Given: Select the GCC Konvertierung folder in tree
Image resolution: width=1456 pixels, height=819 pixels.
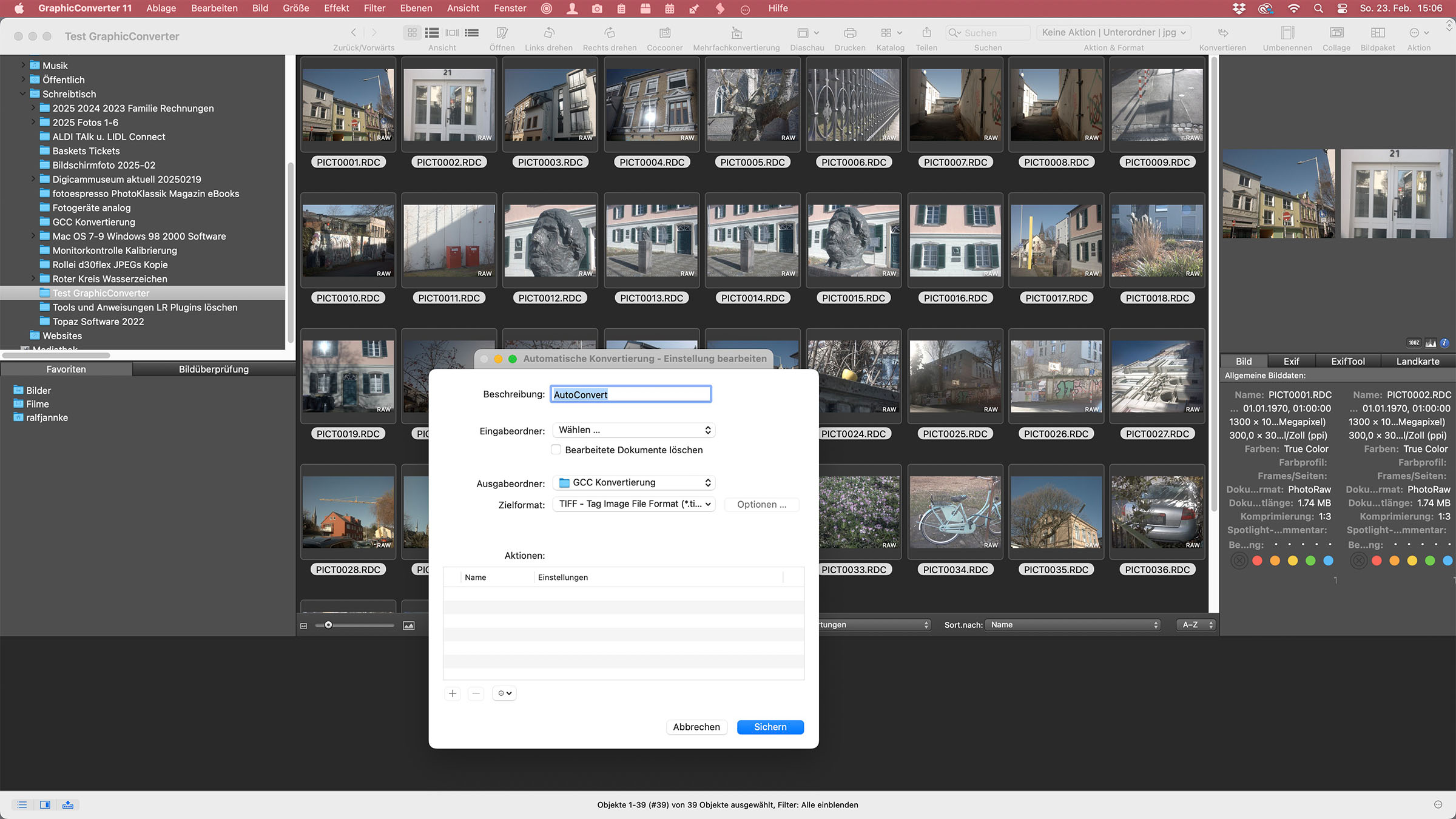Looking at the screenshot, I should 93,222.
